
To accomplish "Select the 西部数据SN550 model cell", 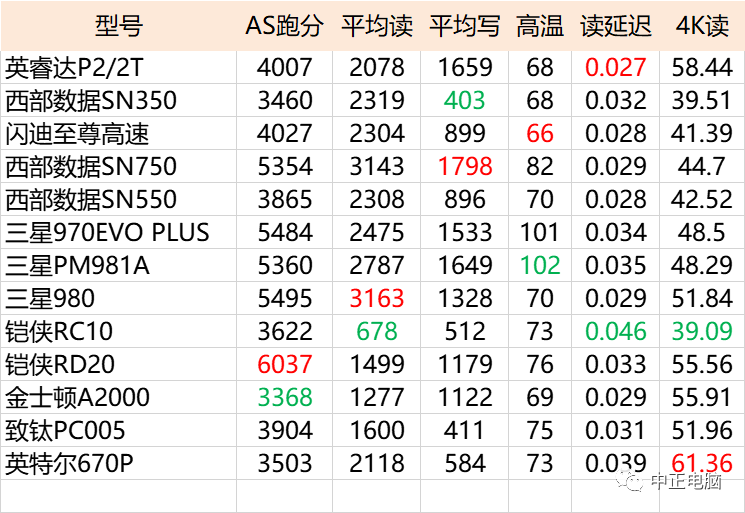I will point(119,199).
